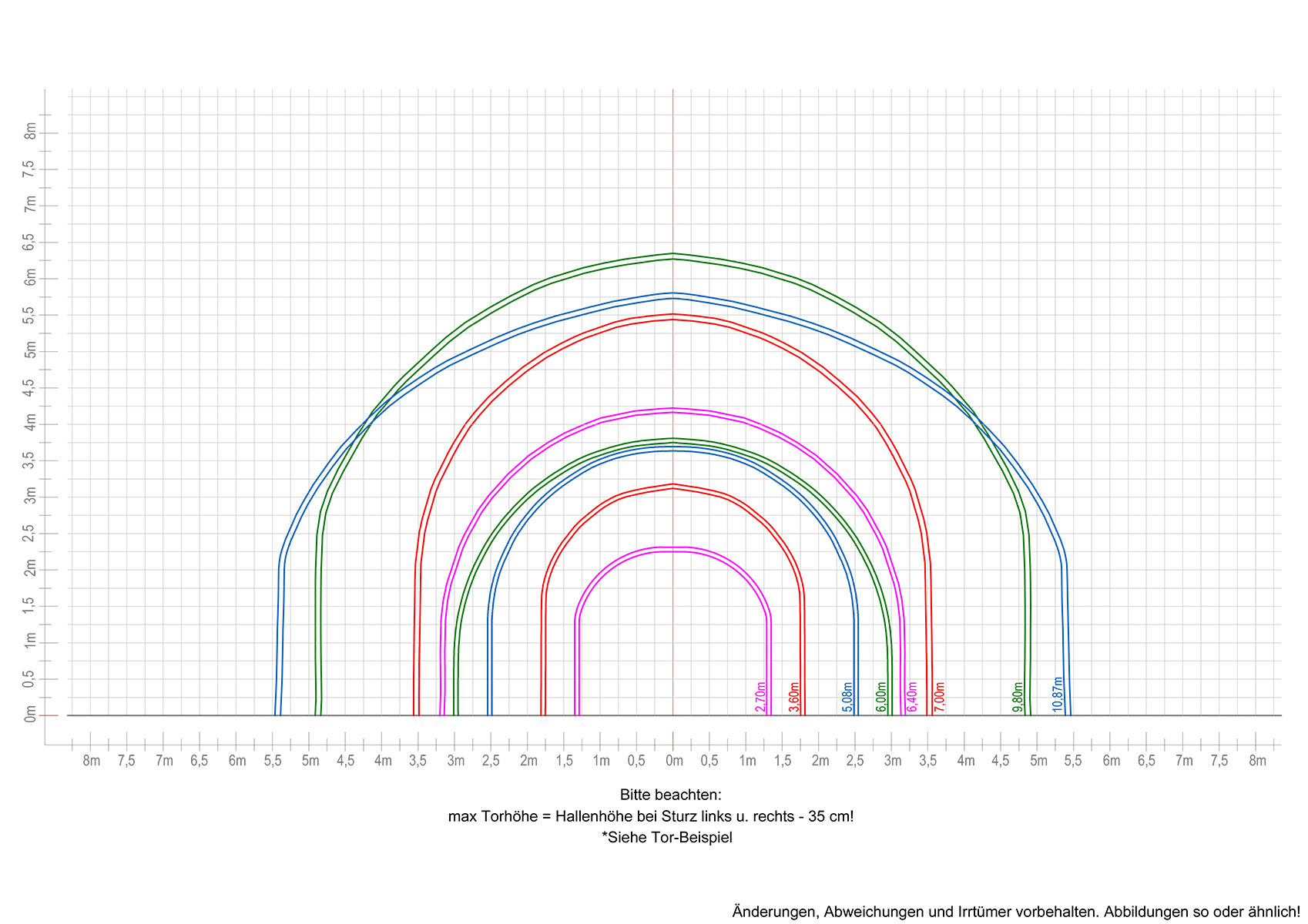
Task: Click "2m" on the vertical axis
Action: point(30,568)
